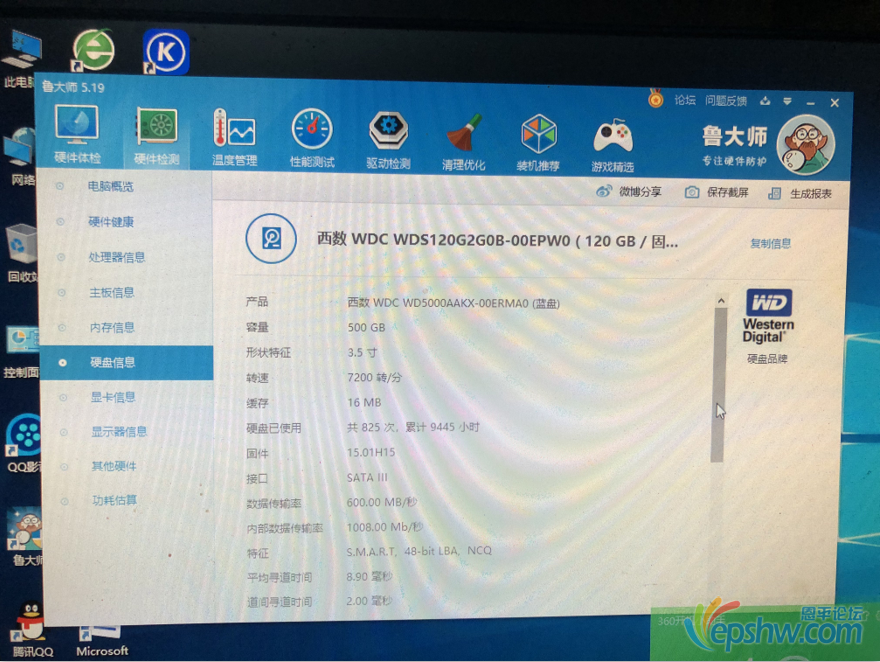Viewport: 880px width, 662px height.
Task: Click 保存截屏 save screenshot
Action: [716, 192]
